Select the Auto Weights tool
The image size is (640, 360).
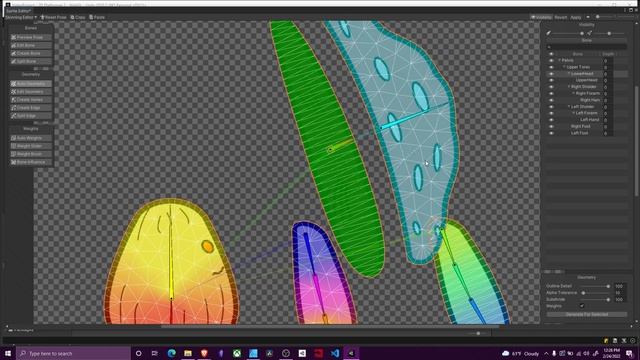pyautogui.click(x=31, y=138)
